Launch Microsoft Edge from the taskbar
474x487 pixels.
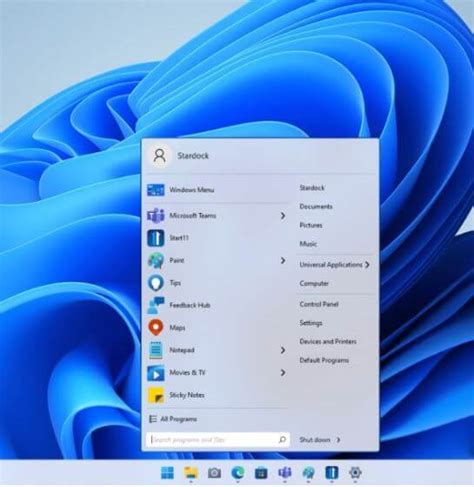click(x=238, y=472)
